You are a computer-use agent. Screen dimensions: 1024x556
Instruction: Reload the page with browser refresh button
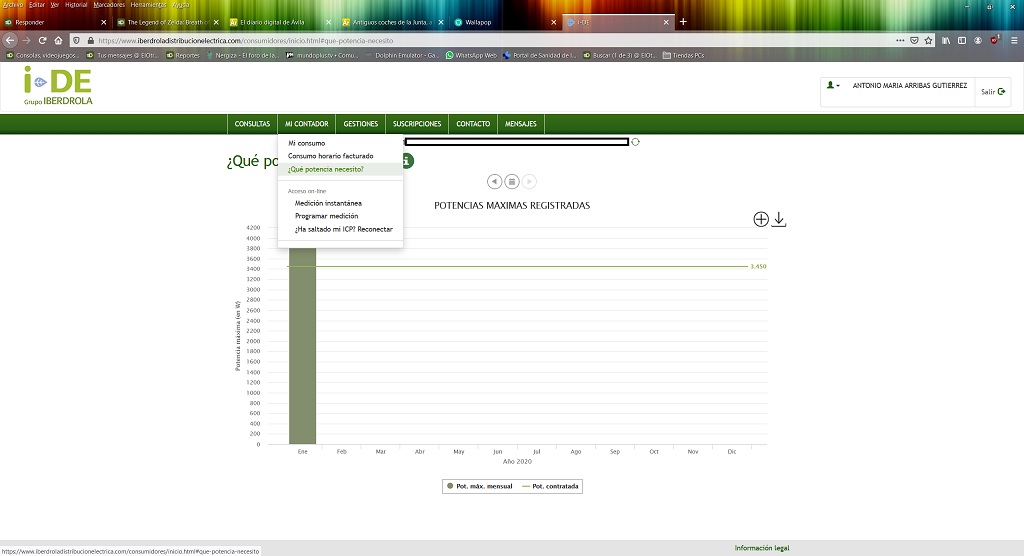pyautogui.click(x=43, y=40)
